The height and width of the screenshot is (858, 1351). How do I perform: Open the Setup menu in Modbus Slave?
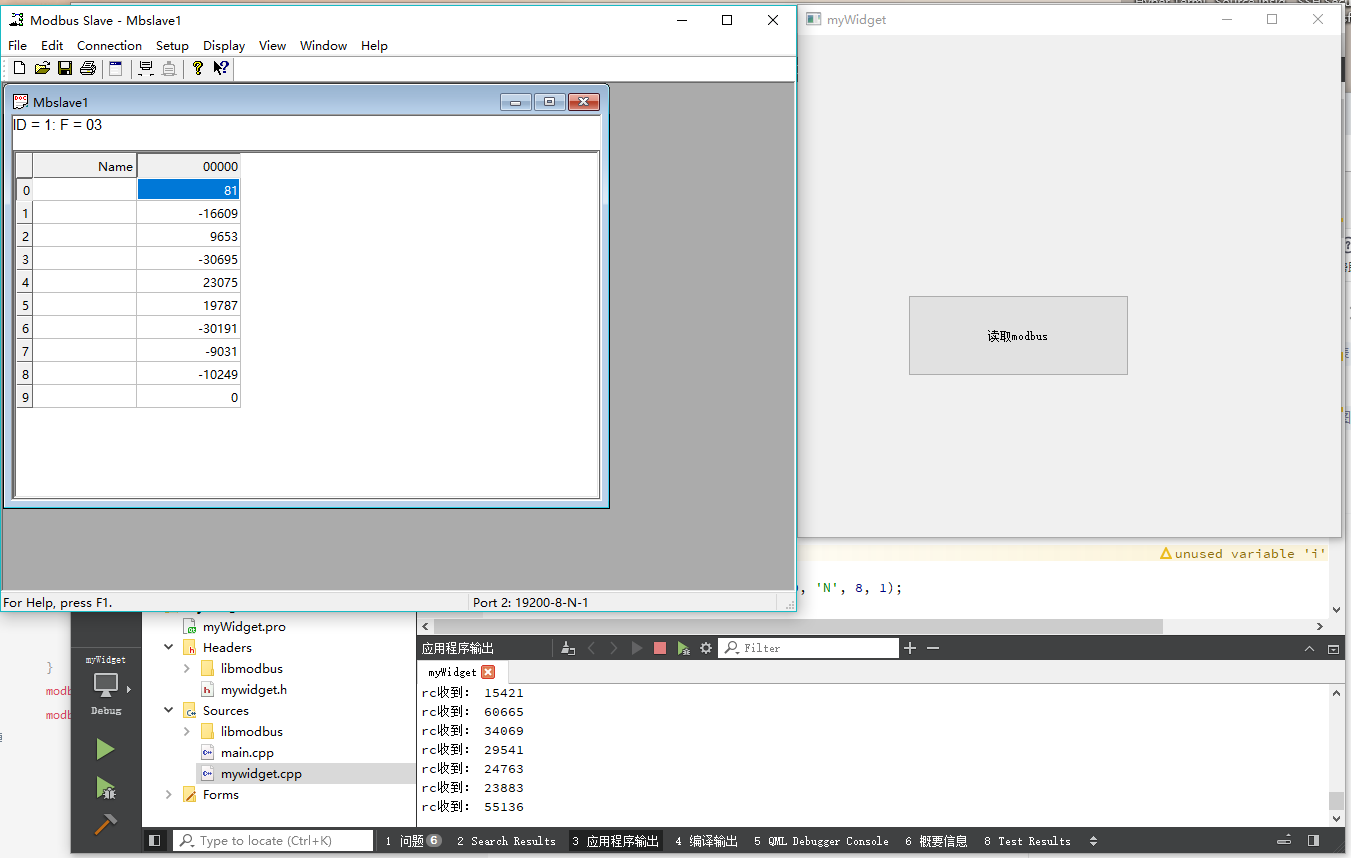coord(172,45)
